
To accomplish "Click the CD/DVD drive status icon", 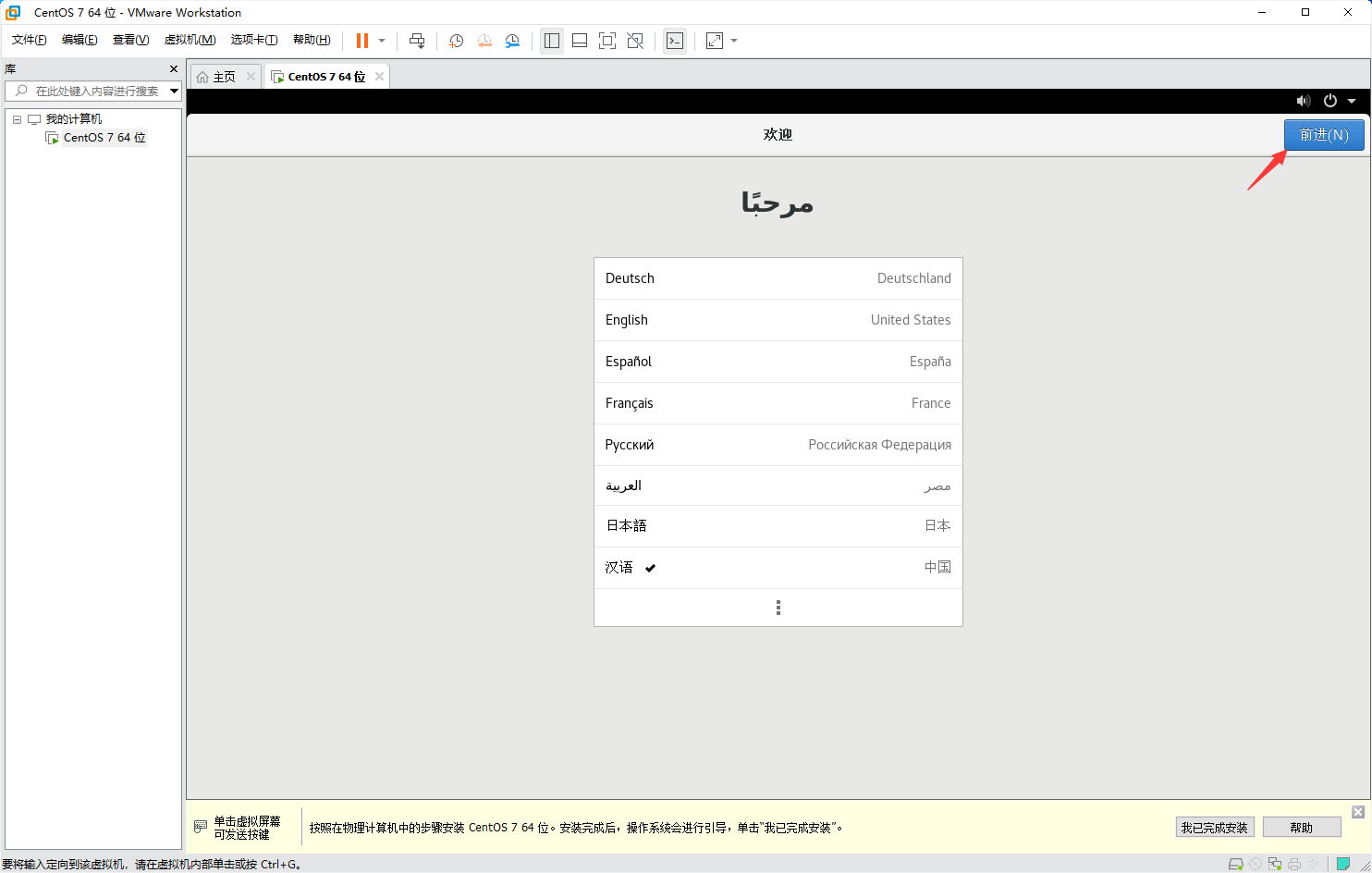I will 1256,864.
